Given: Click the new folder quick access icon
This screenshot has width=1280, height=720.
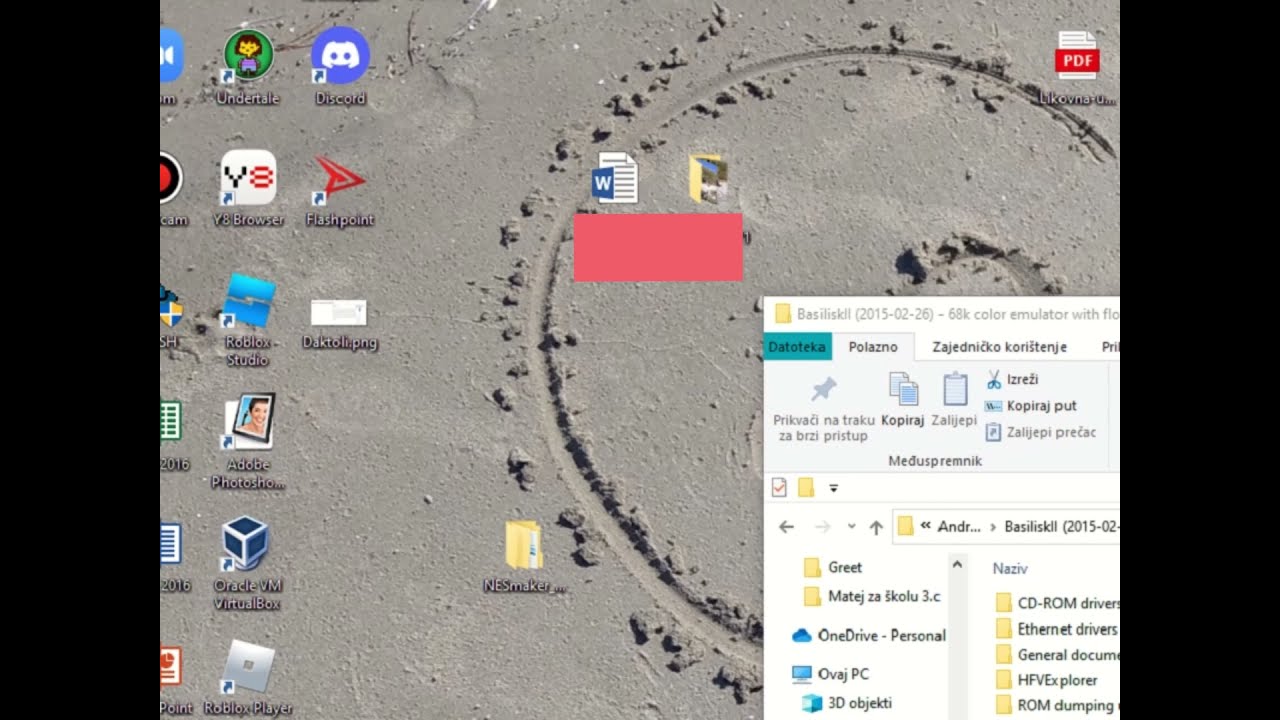Looking at the screenshot, I should [805, 488].
